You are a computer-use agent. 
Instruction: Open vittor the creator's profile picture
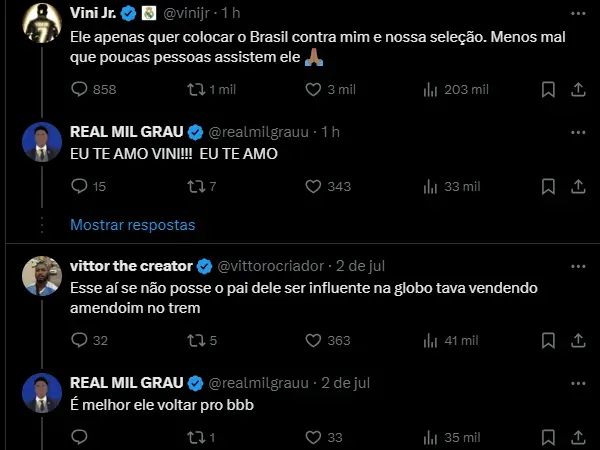coord(42,276)
